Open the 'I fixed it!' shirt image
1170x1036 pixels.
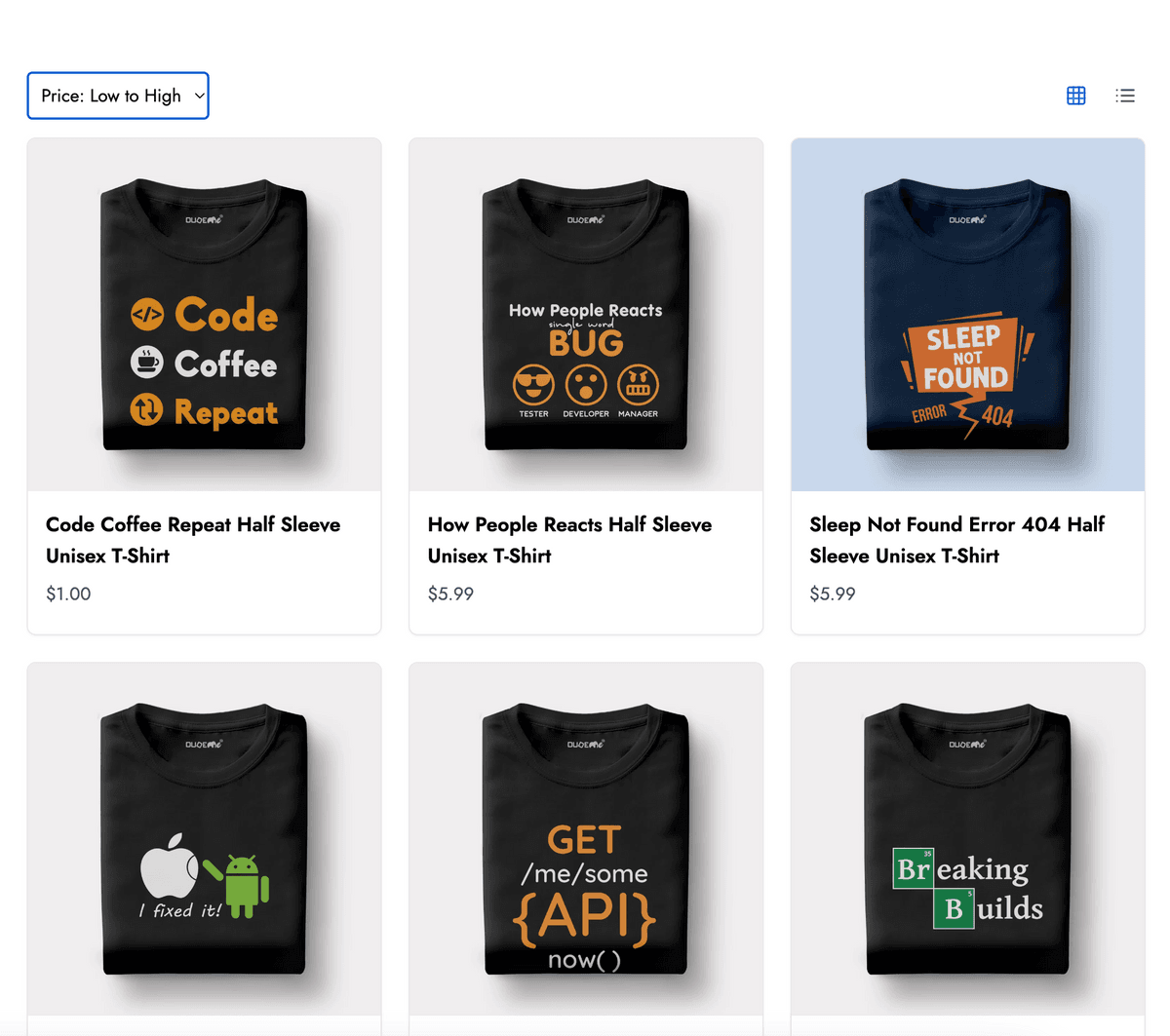click(x=204, y=839)
